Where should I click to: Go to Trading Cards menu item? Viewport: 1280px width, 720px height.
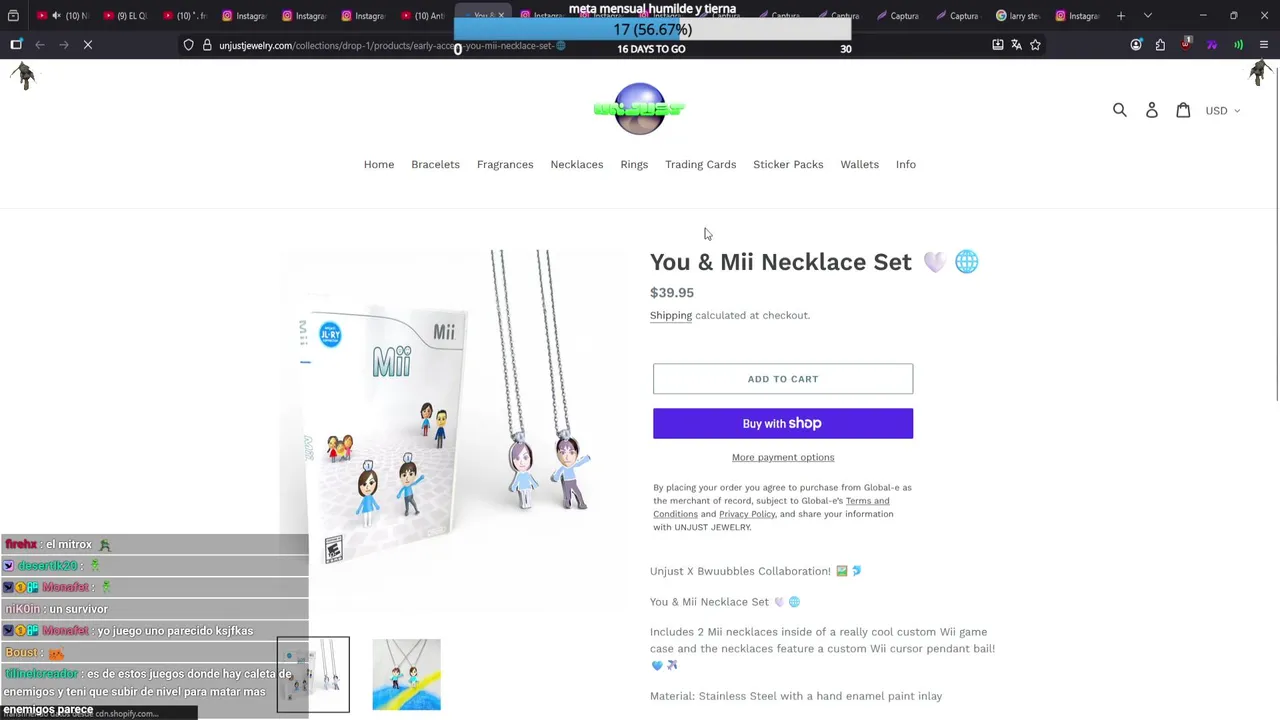pyautogui.click(x=700, y=164)
